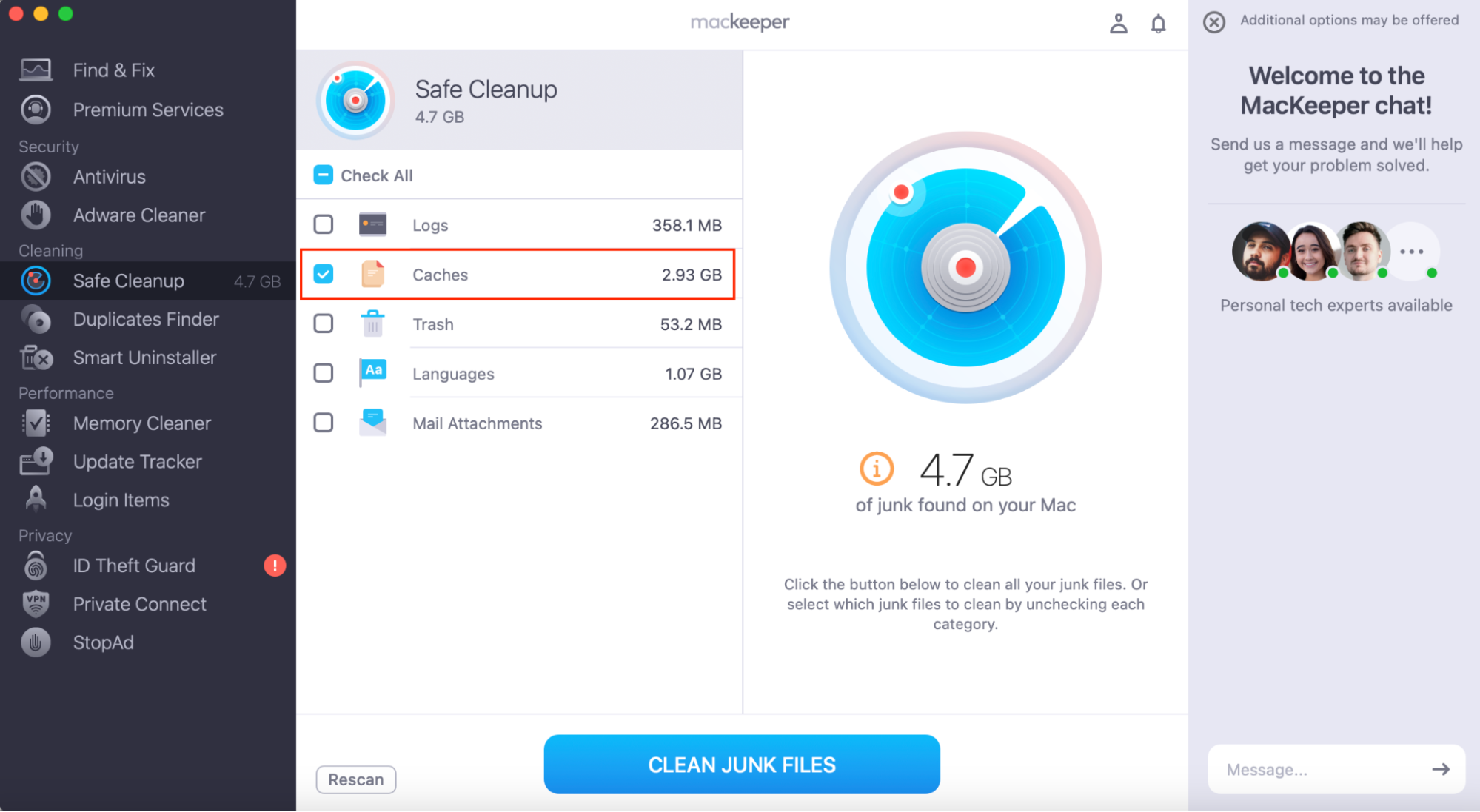This screenshot has width=1480, height=812.
Task: Click the CLEAN JUNK FILES button
Action: (740, 764)
